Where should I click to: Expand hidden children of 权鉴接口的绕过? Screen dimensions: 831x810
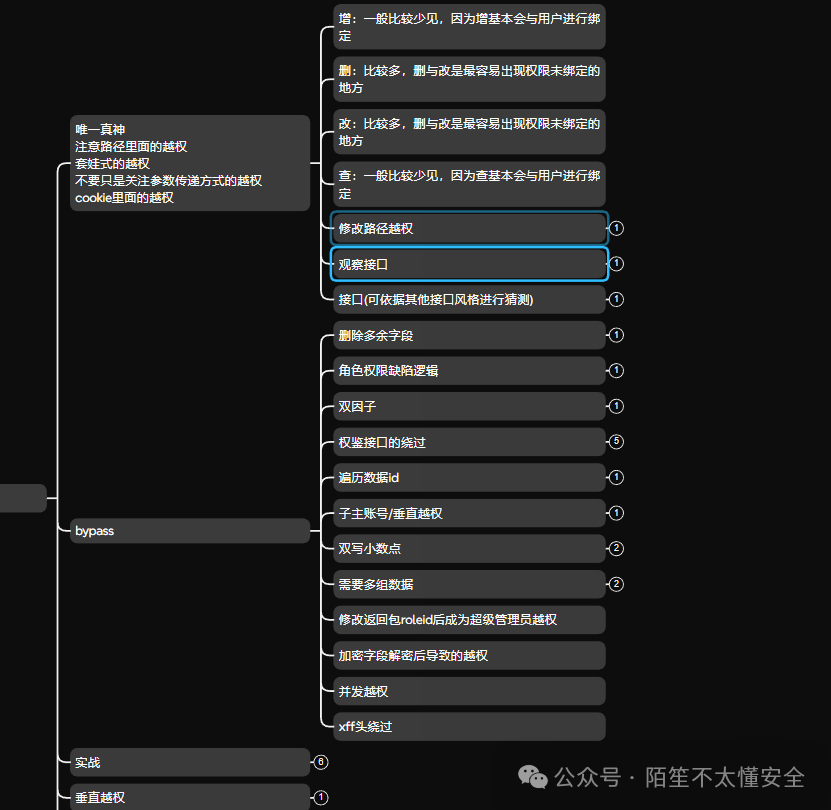click(x=615, y=442)
